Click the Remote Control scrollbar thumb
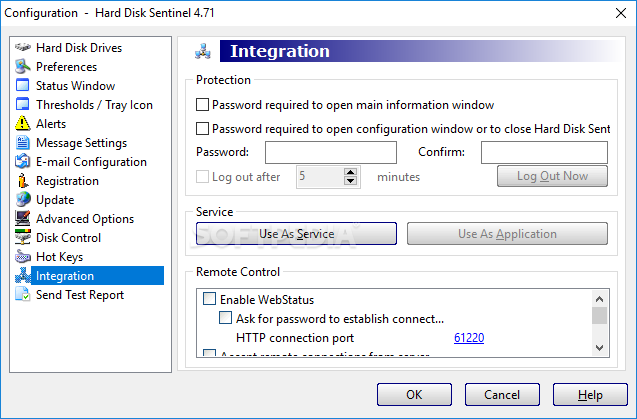 coord(599,315)
